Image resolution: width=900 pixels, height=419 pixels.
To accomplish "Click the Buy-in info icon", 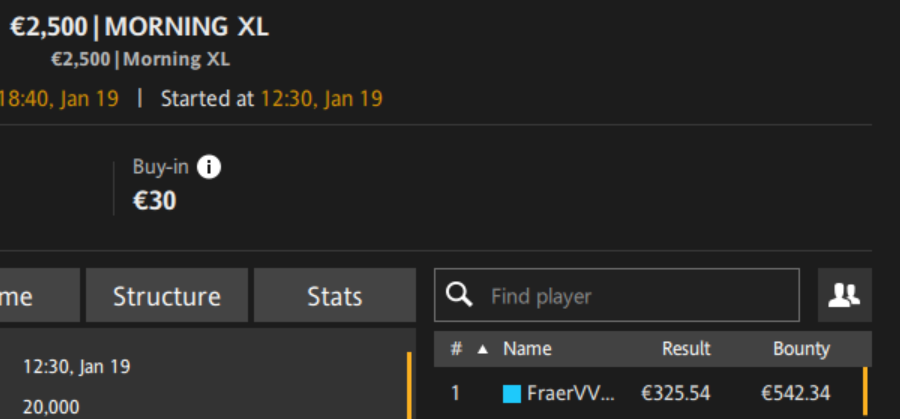I will point(209,168).
